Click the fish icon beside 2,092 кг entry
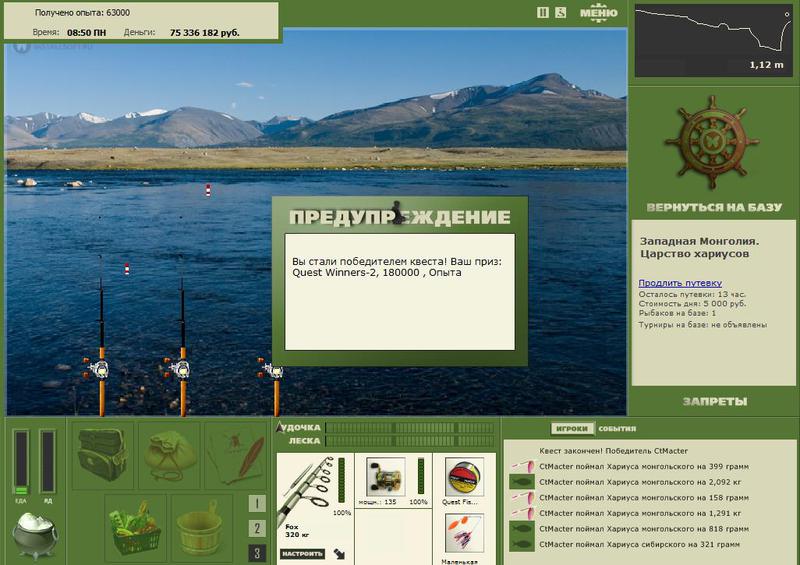 [522, 482]
